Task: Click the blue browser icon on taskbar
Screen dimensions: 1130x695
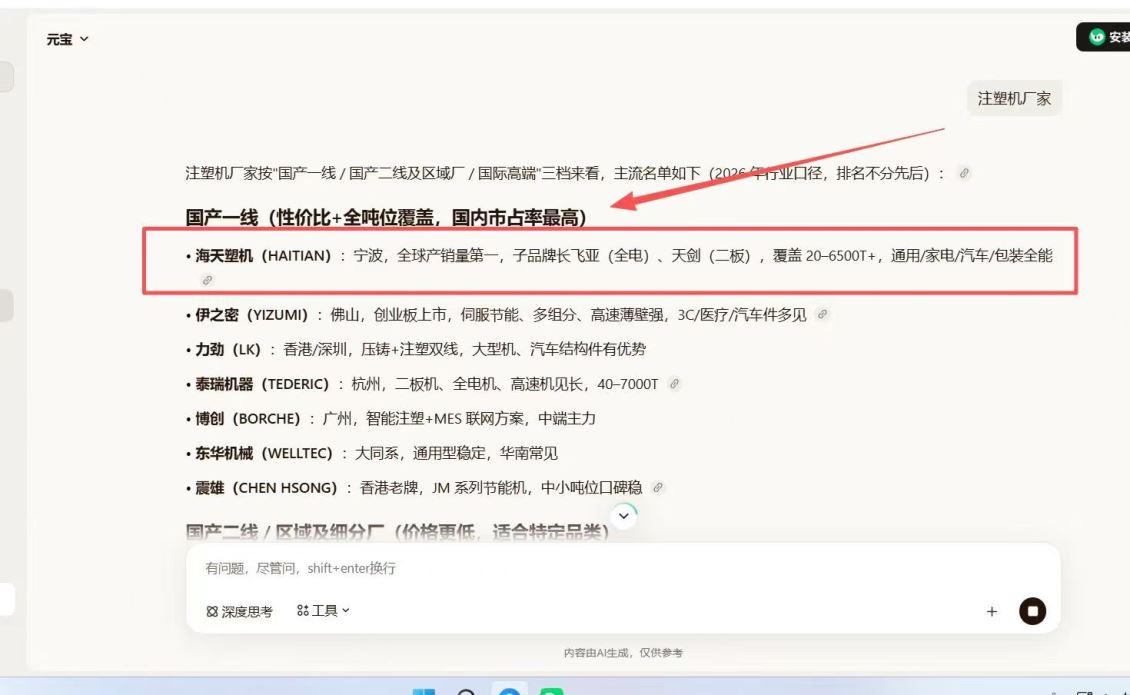Action: click(x=510, y=691)
